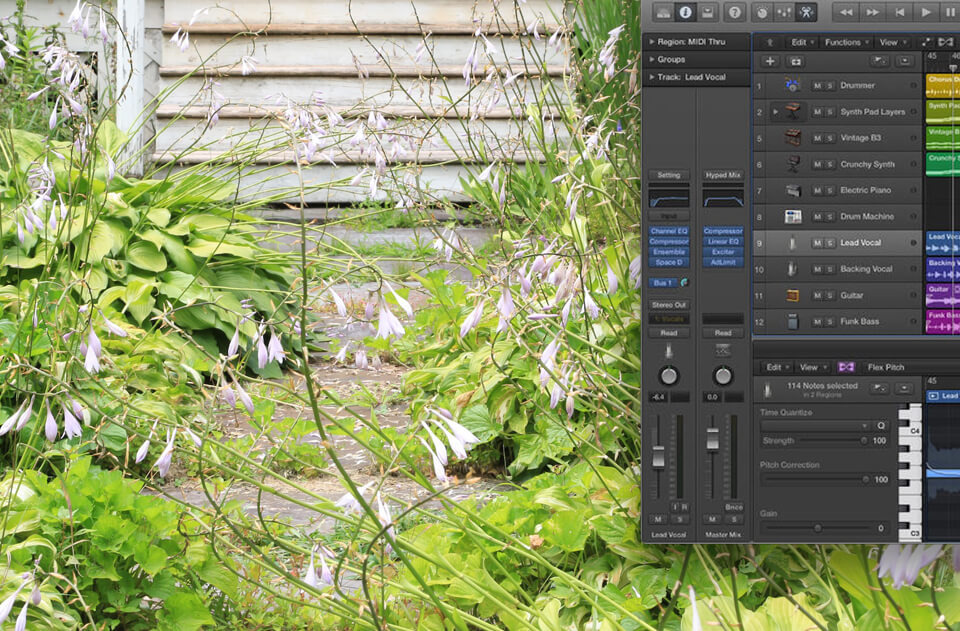The width and height of the screenshot is (960, 631).
Task: Open Quick Help with the question mark icon
Action: click(x=735, y=12)
